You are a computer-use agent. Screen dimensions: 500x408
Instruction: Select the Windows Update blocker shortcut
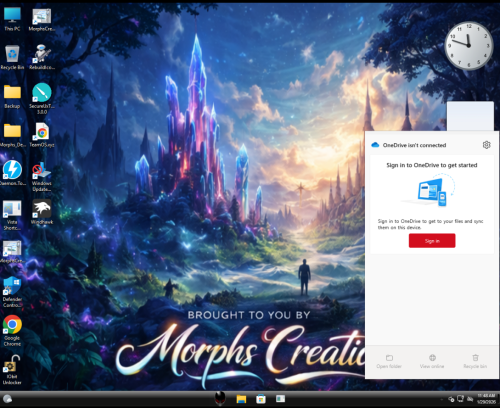42,177
